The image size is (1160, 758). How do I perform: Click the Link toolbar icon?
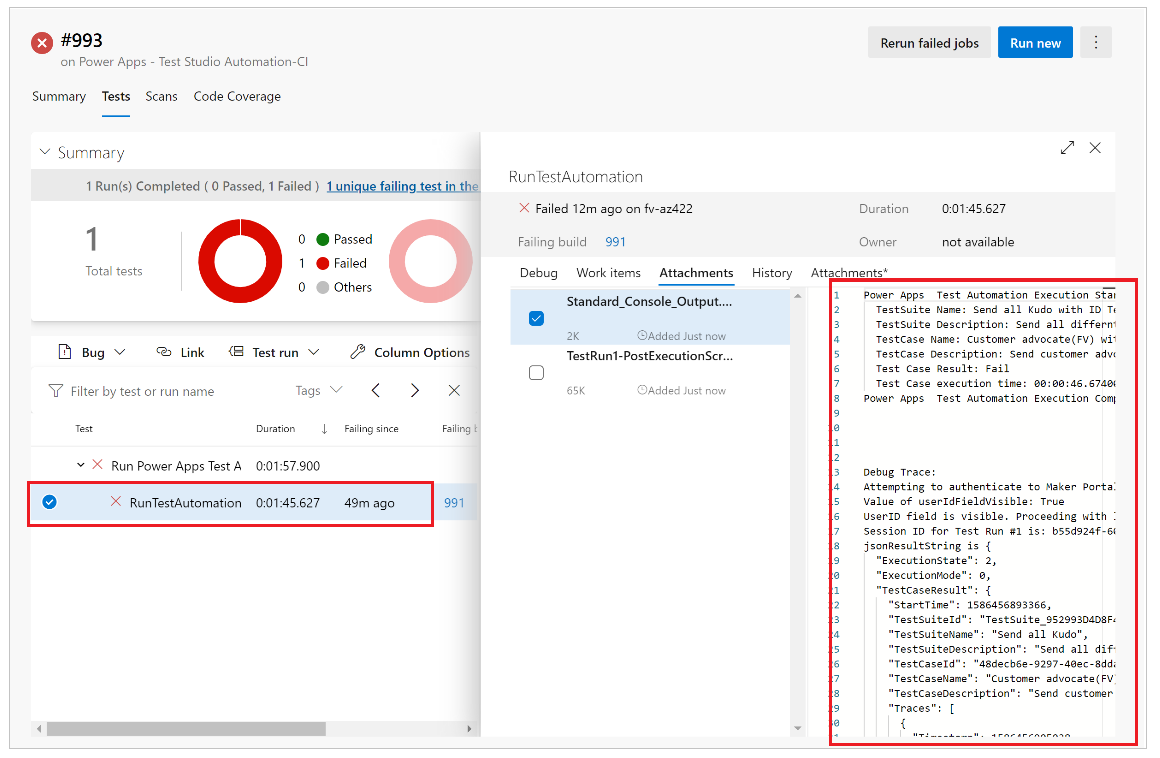click(165, 352)
